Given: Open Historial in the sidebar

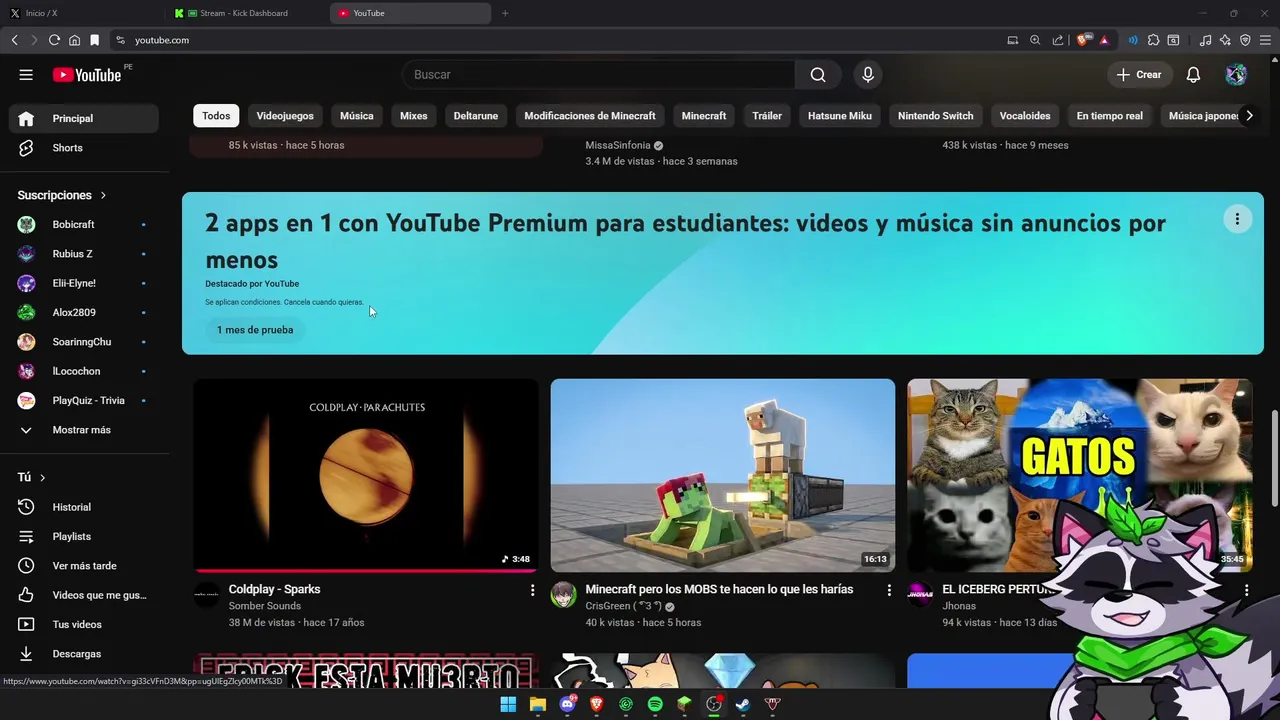Looking at the screenshot, I should tap(84, 507).
